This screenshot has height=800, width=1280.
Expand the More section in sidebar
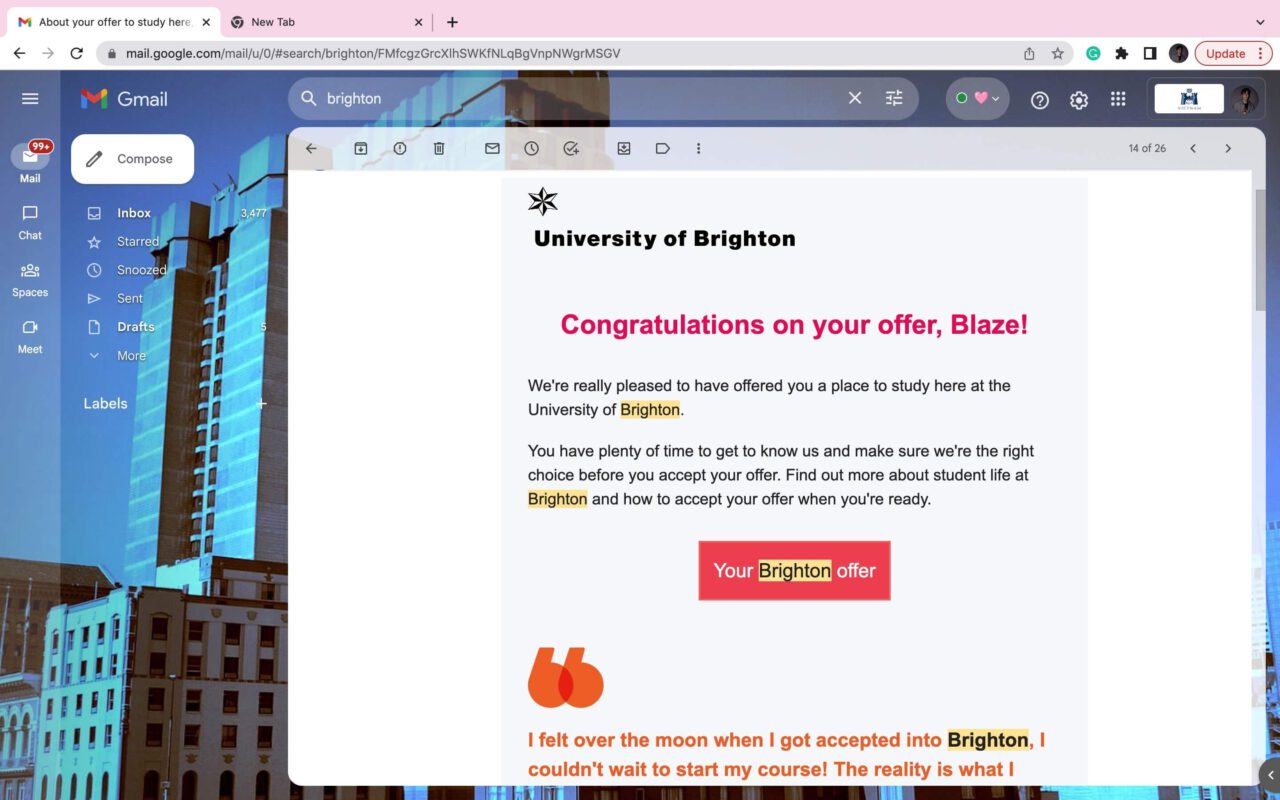click(x=131, y=355)
